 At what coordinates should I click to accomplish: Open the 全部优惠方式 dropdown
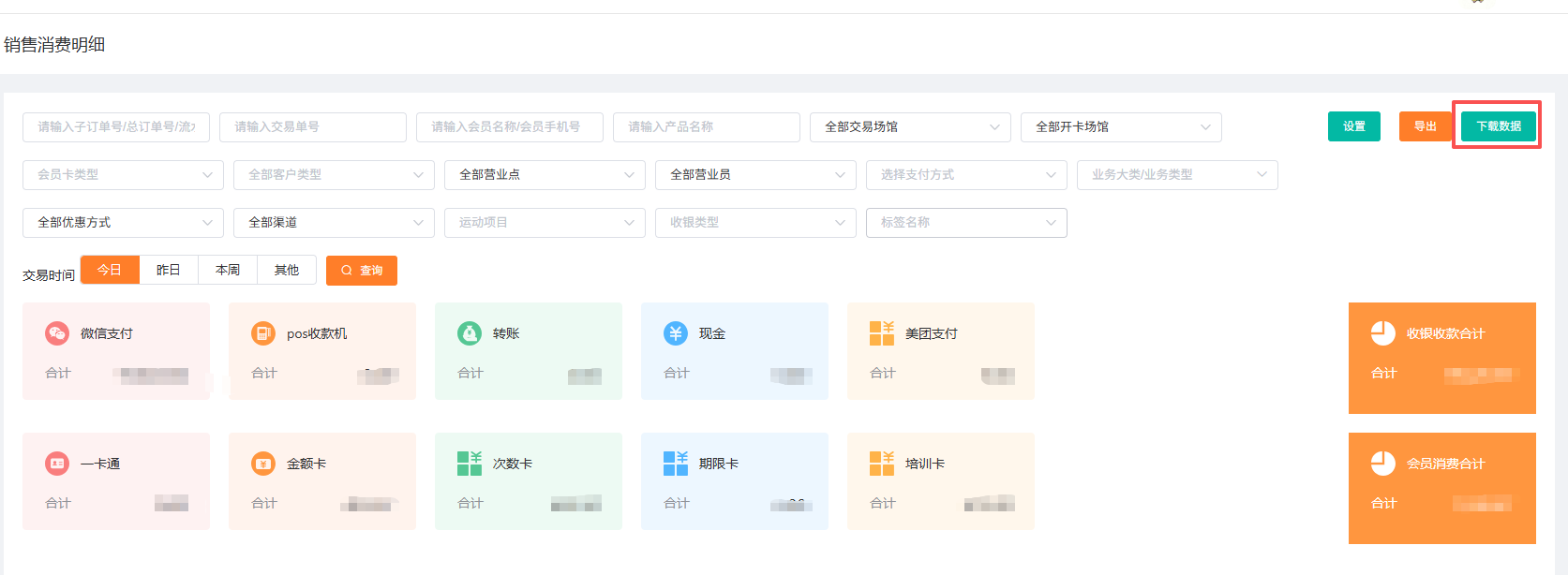pyautogui.click(x=123, y=223)
